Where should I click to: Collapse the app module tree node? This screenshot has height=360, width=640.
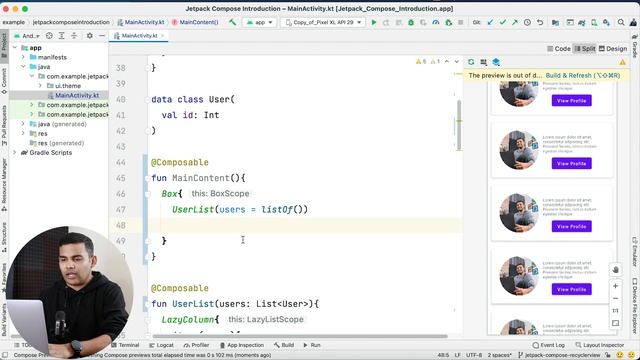[15, 48]
